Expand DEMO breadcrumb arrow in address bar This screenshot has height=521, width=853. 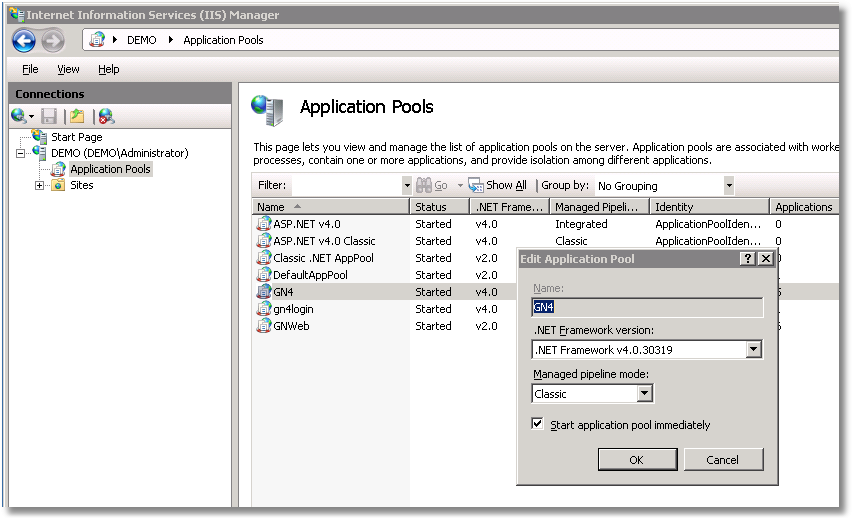point(115,40)
